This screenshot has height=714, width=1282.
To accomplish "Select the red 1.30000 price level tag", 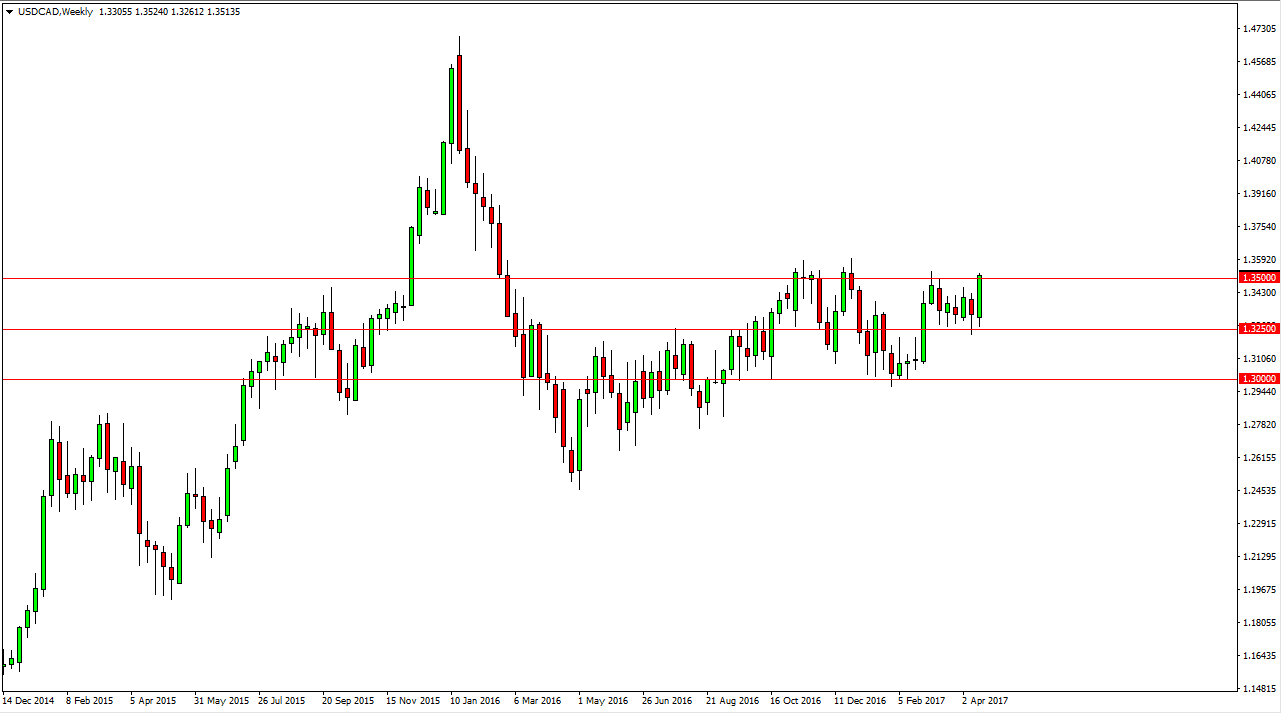I will pyautogui.click(x=1258, y=379).
